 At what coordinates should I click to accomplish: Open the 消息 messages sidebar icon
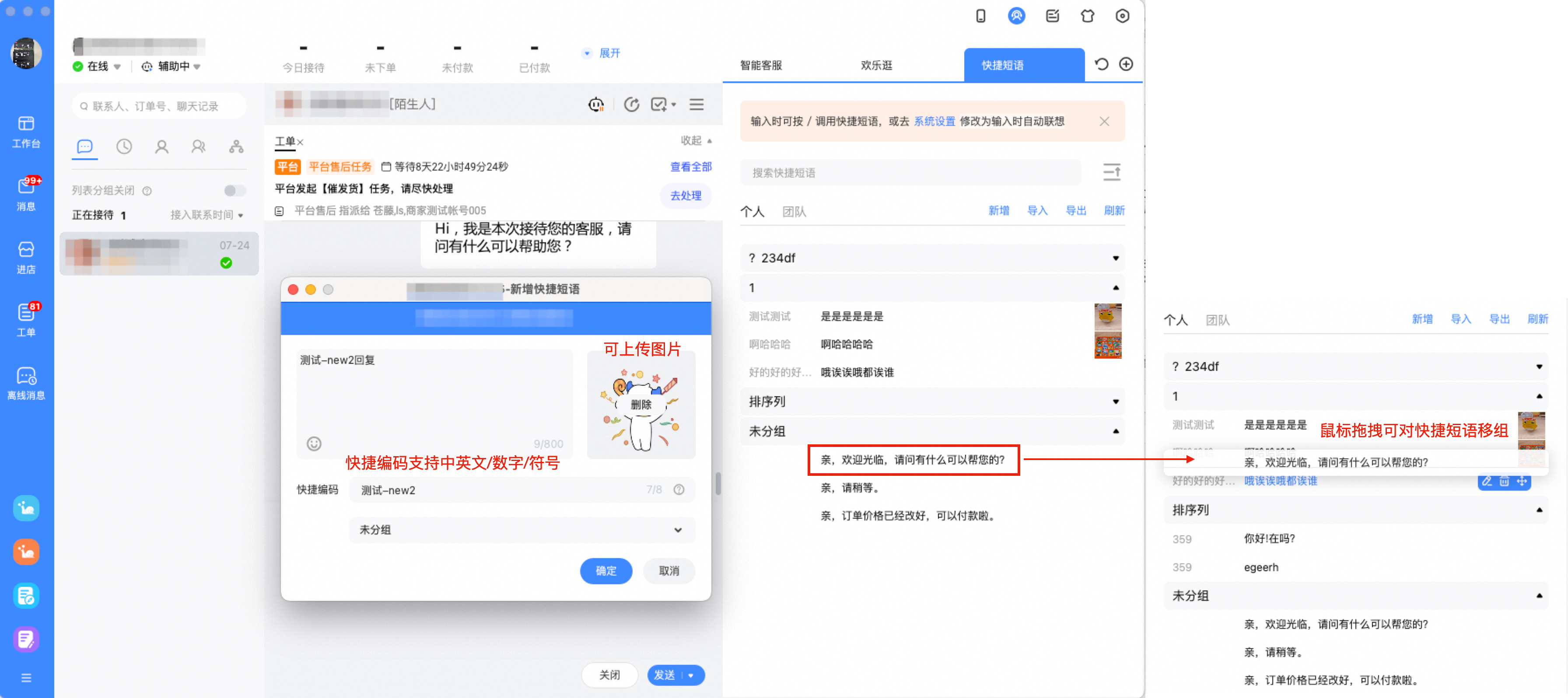click(26, 193)
